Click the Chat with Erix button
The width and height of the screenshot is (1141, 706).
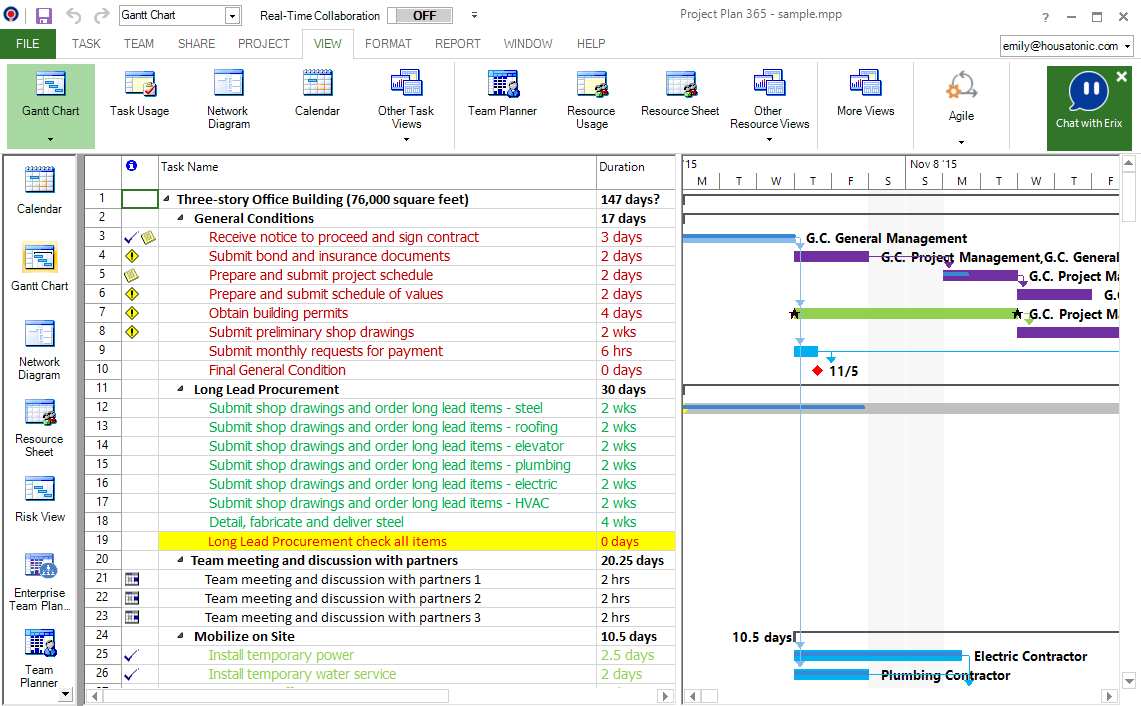(x=1088, y=107)
